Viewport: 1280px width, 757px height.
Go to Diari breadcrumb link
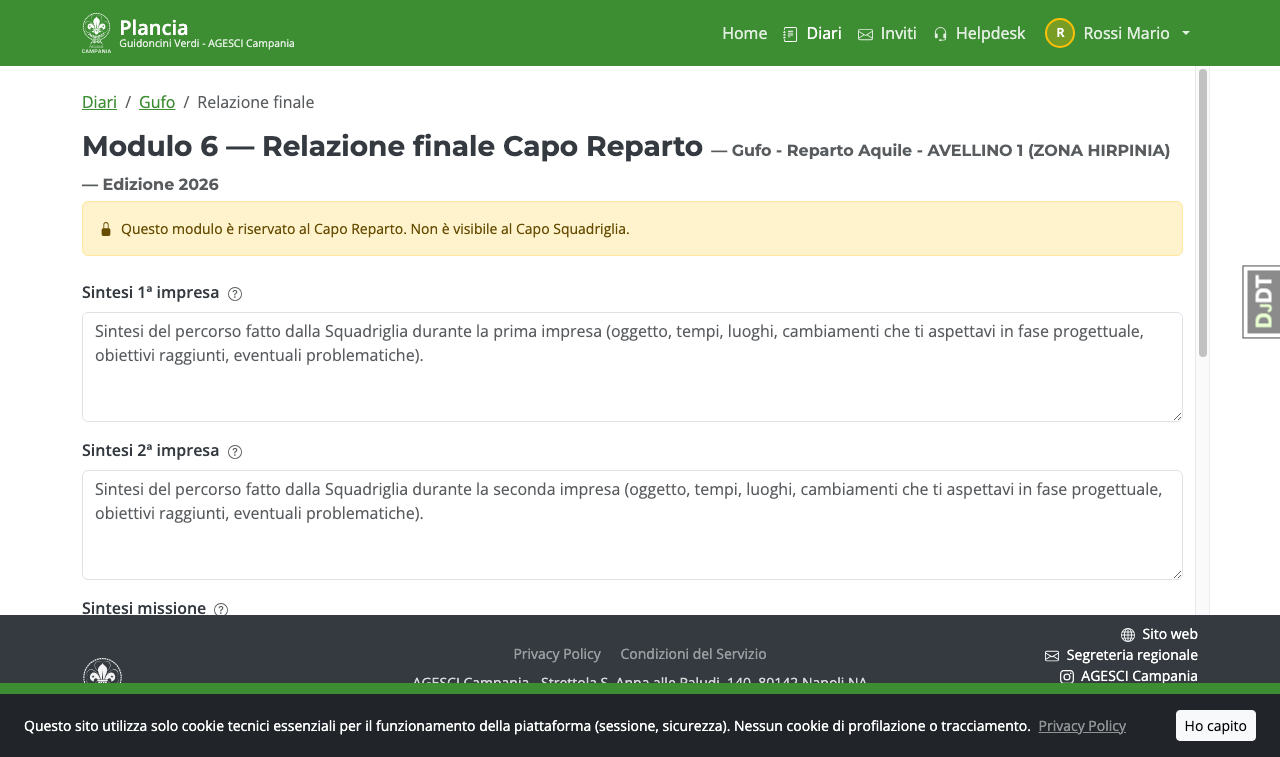[x=99, y=102]
